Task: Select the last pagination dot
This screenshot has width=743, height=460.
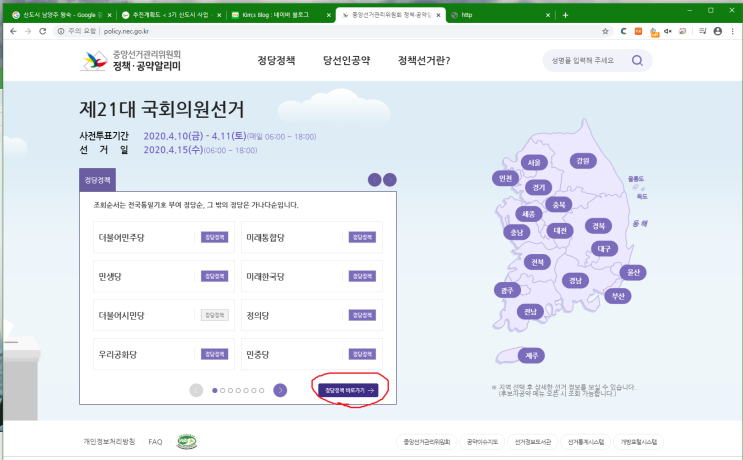Action: coord(261,390)
